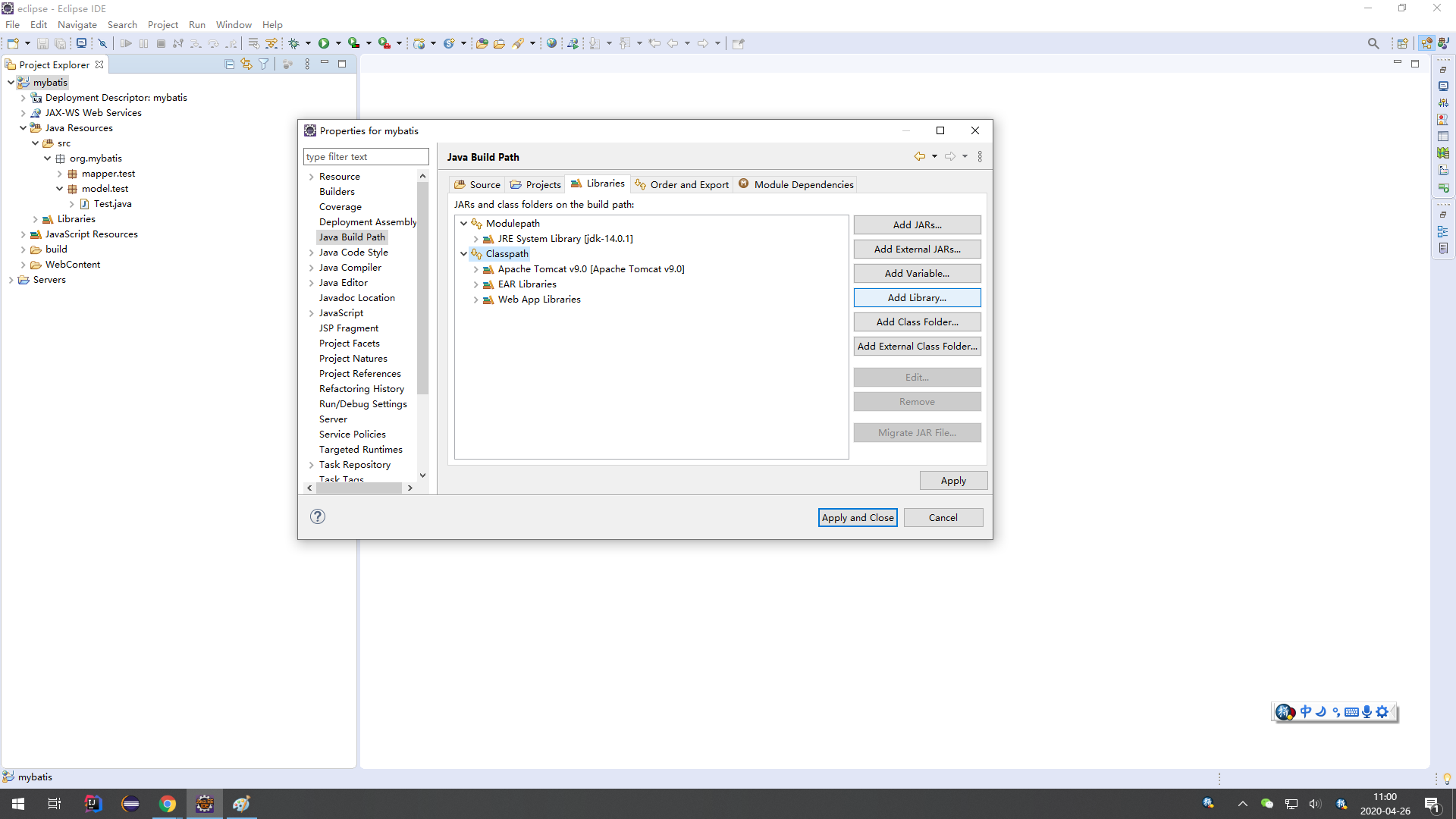Expand Java Code Style in properties list
Image resolution: width=1456 pixels, height=819 pixels.
[x=312, y=253]
